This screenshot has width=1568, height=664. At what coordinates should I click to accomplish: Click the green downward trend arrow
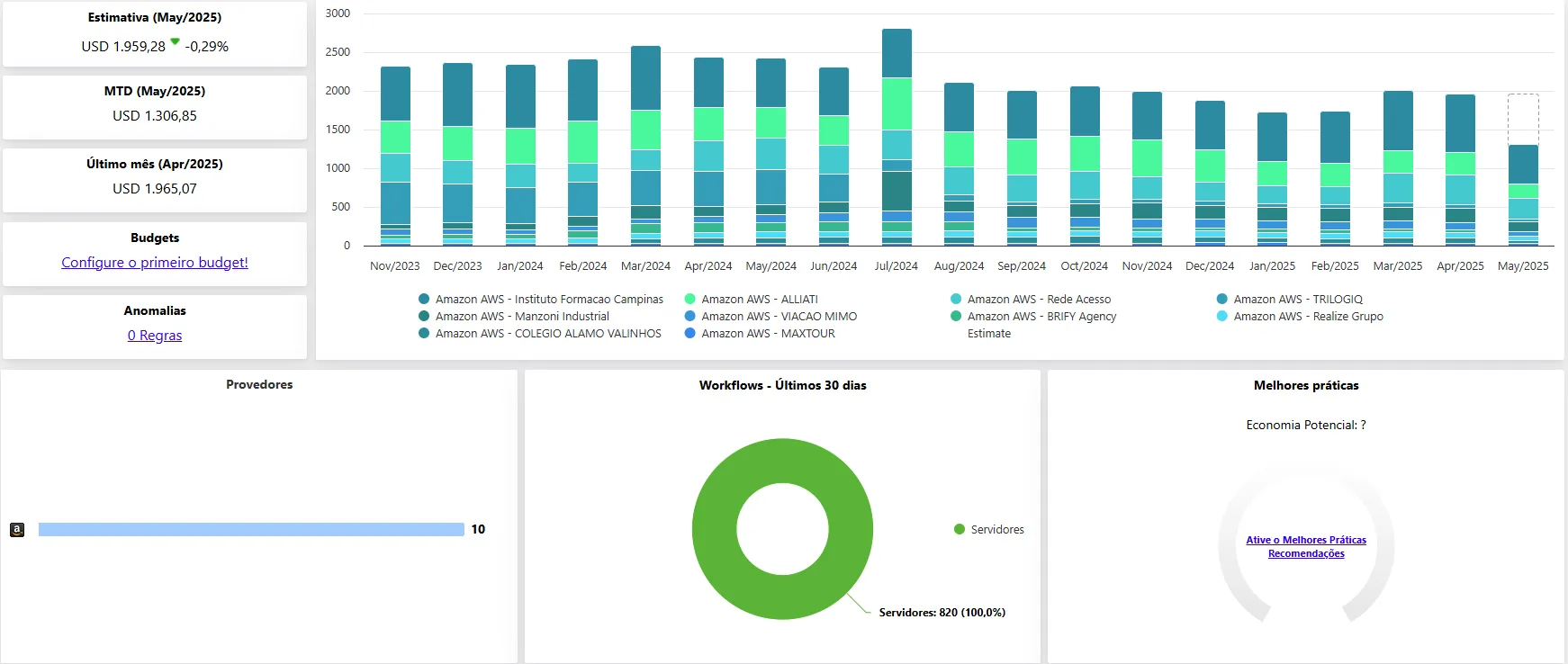175,41
